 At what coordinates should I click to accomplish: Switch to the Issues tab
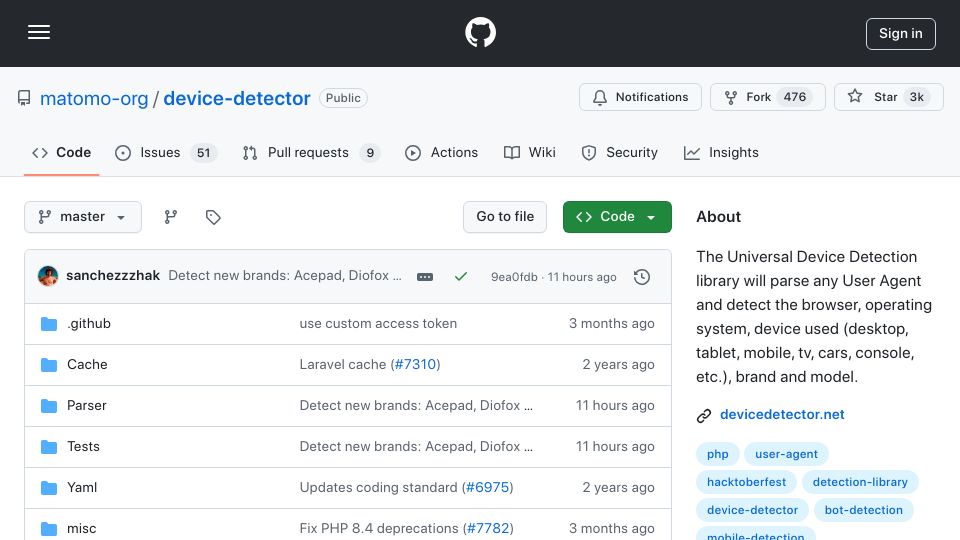click(x=166, y=152)
